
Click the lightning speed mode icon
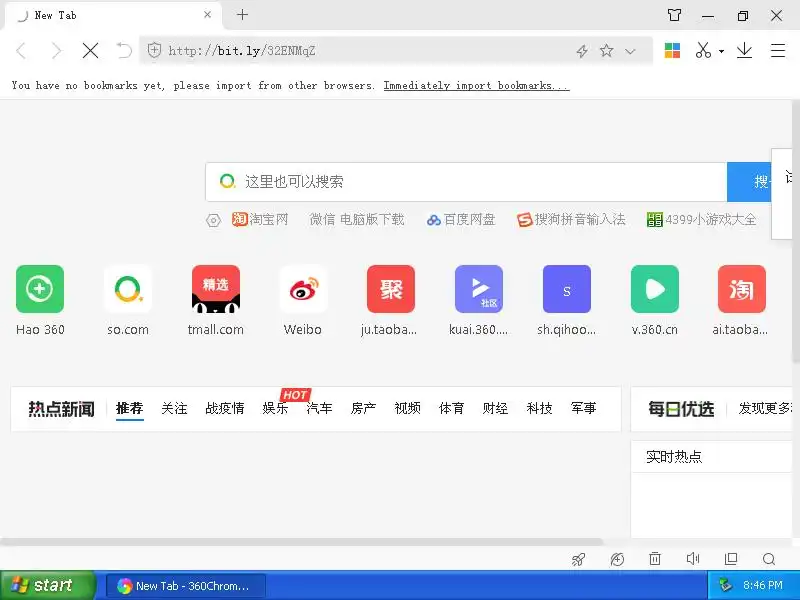[x=582, y=51]
